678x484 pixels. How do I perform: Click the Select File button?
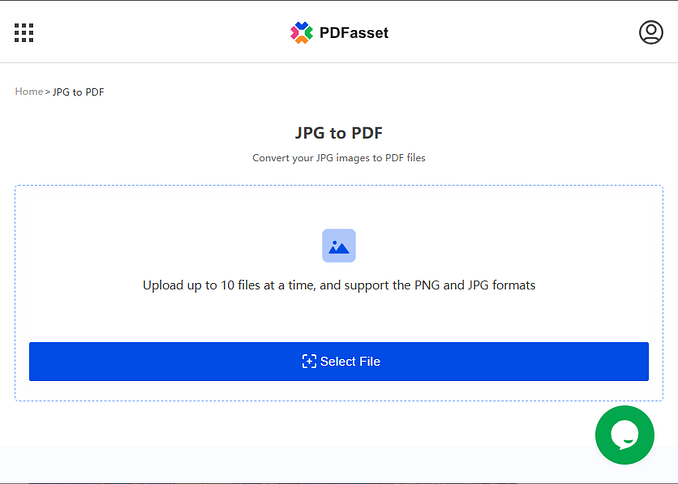pos(339,362)
